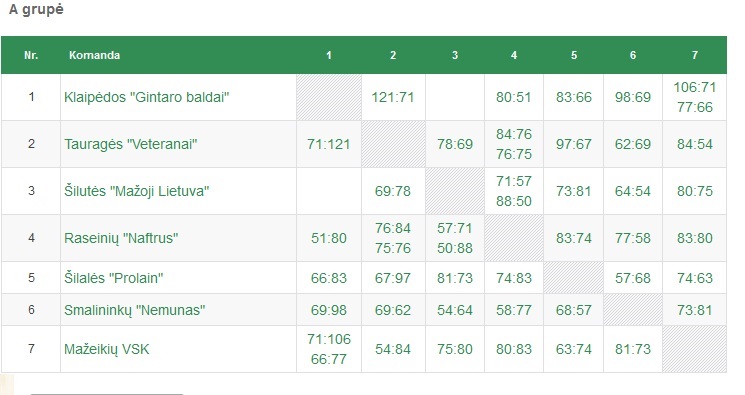Select the 88:50 result for Šilutės
This screenshot has width=745, height=395.
tap(514, 201)
